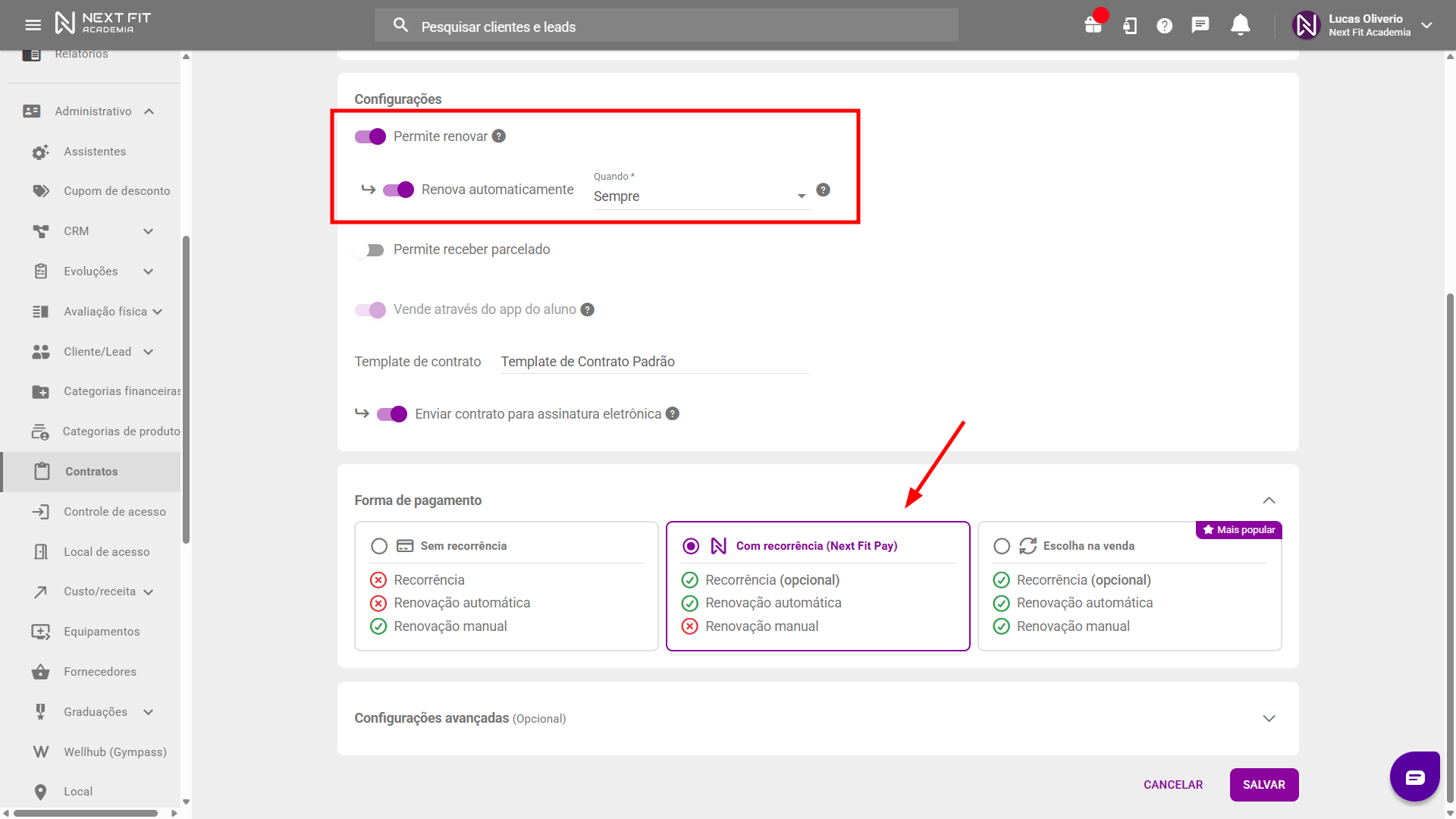Expand Configurações avançadas section
This screenshot has height=819, width=1456.
1269,718
